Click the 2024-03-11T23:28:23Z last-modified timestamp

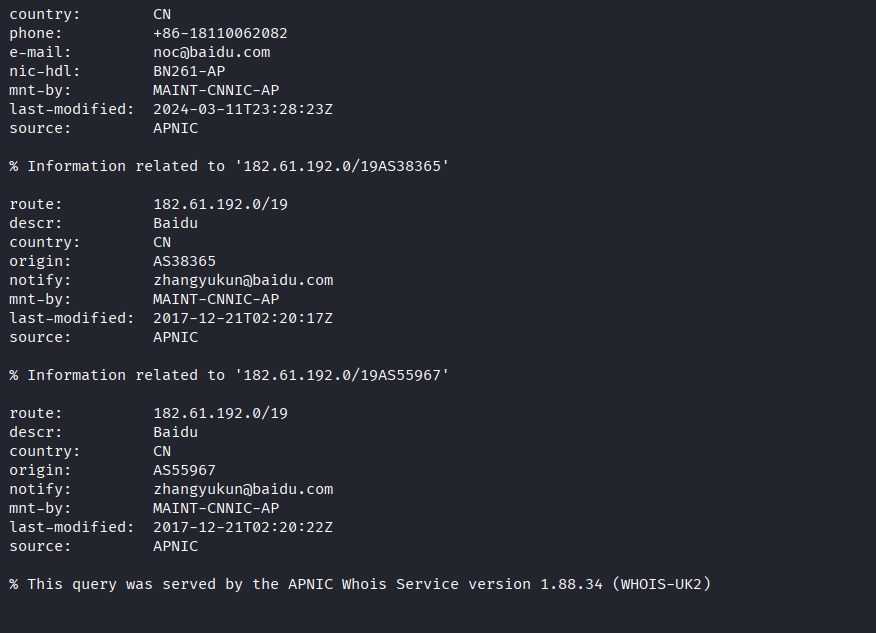(243, 109)
